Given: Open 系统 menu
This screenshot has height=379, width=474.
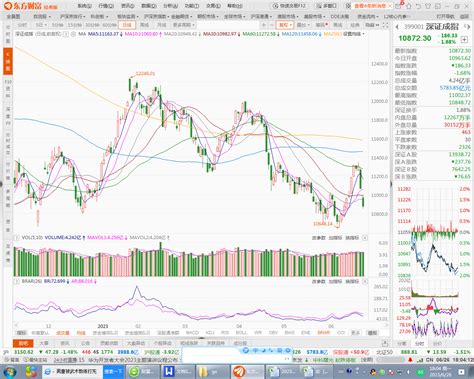Looking at the screenshot, I should pos(84,6).
